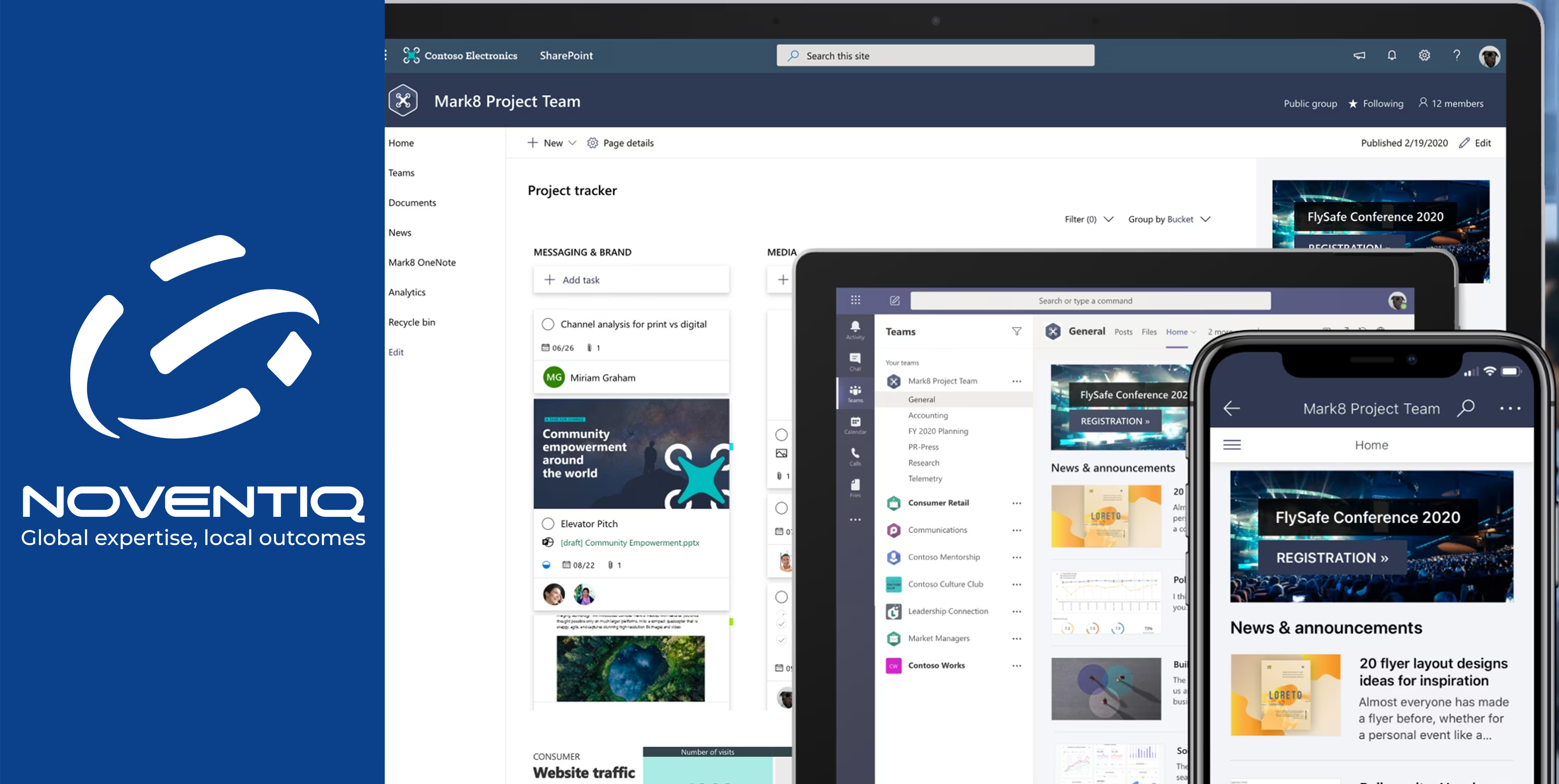This screenshot has height=784, width=1559.
Task: Open the Community Empowerment.pptx draft link
Action: (629, 543)
